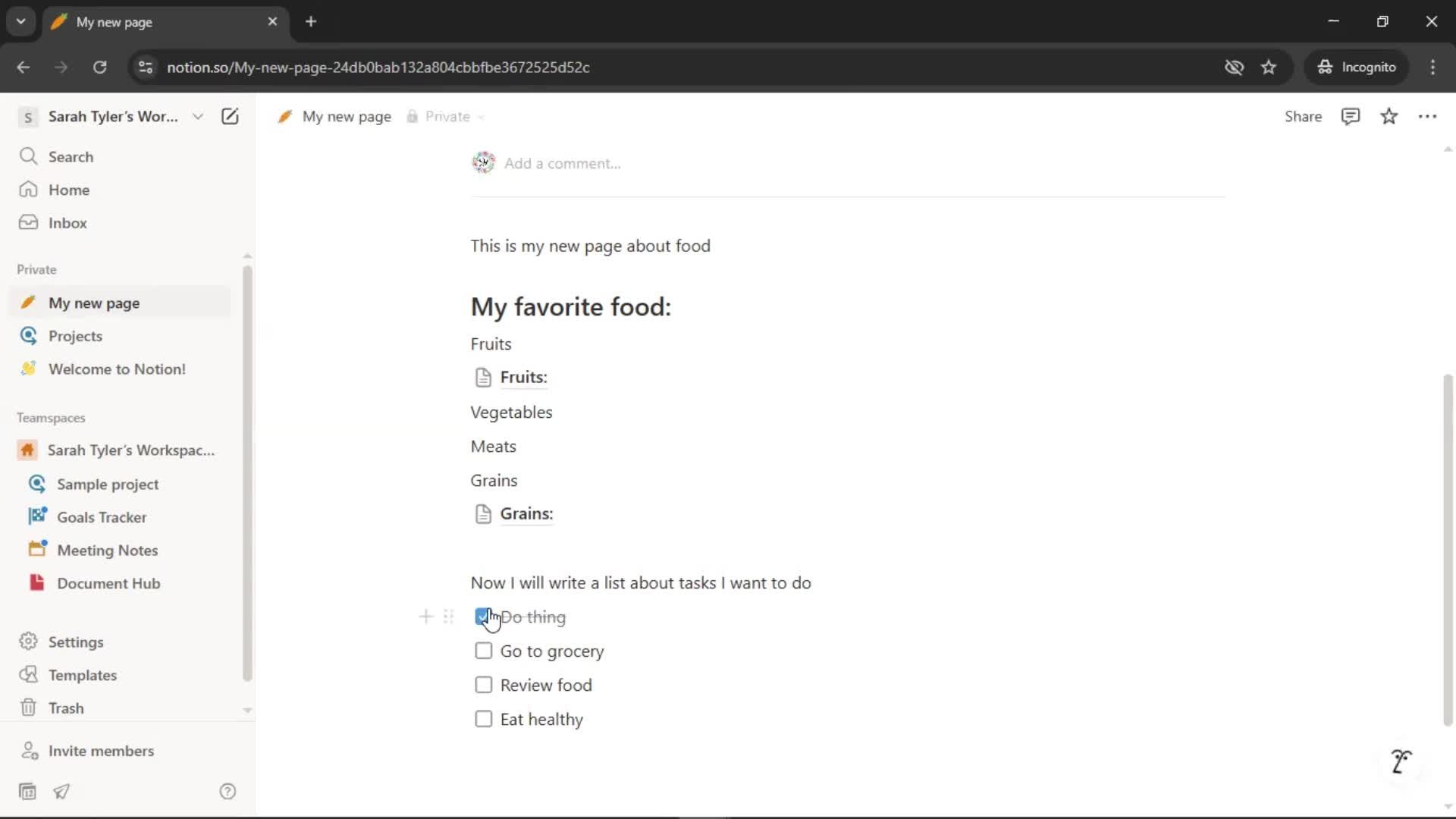This screenshot has height=819, width=1456.
Task: Click the Private section label in sidebar
Action: pyautogui.click(x=36, y=269)
